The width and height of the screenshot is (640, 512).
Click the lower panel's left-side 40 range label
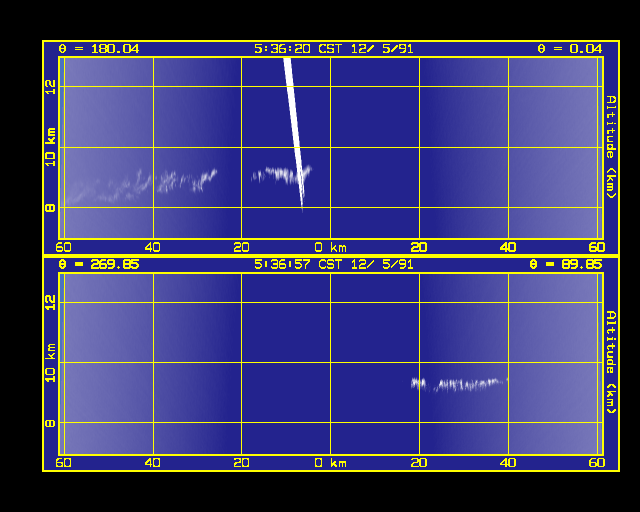[x=153, y=463]
